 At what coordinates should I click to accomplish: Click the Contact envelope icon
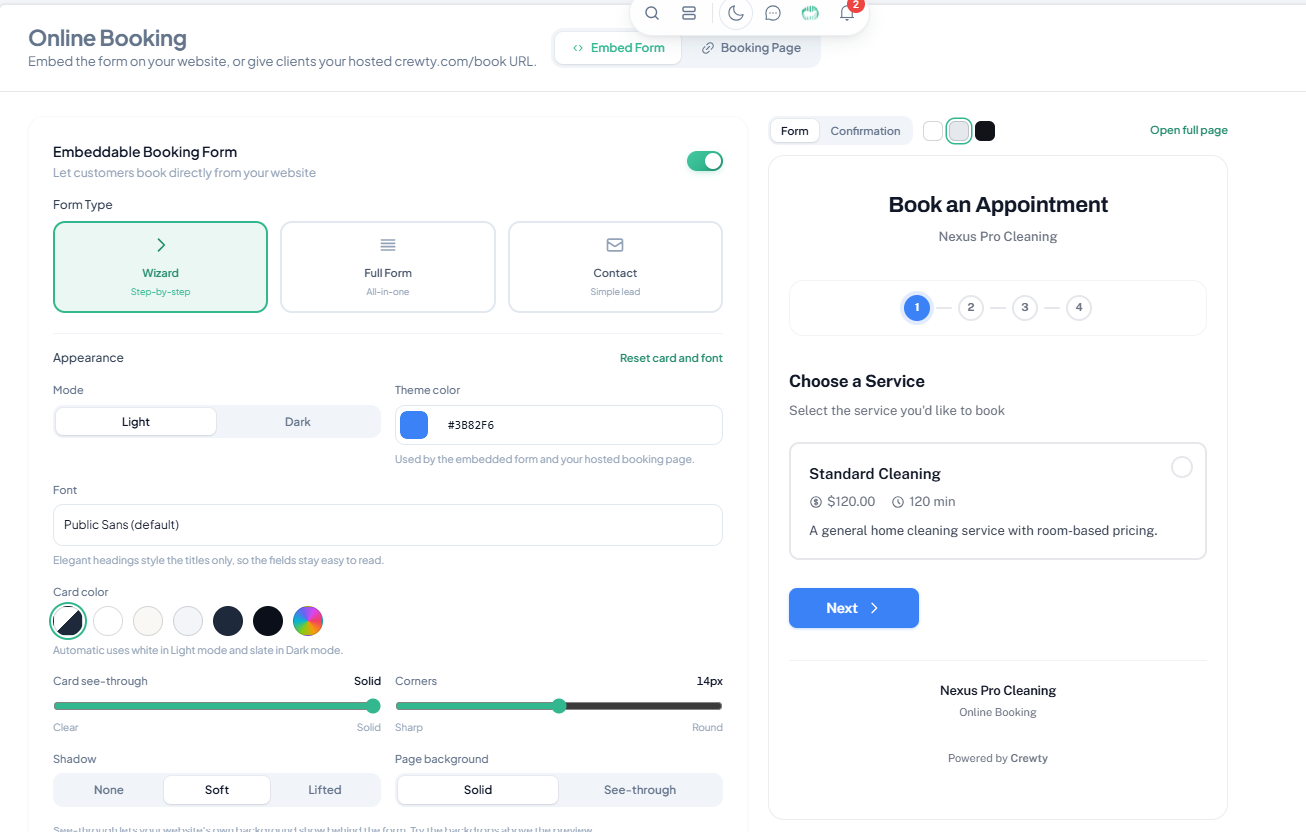615,245
